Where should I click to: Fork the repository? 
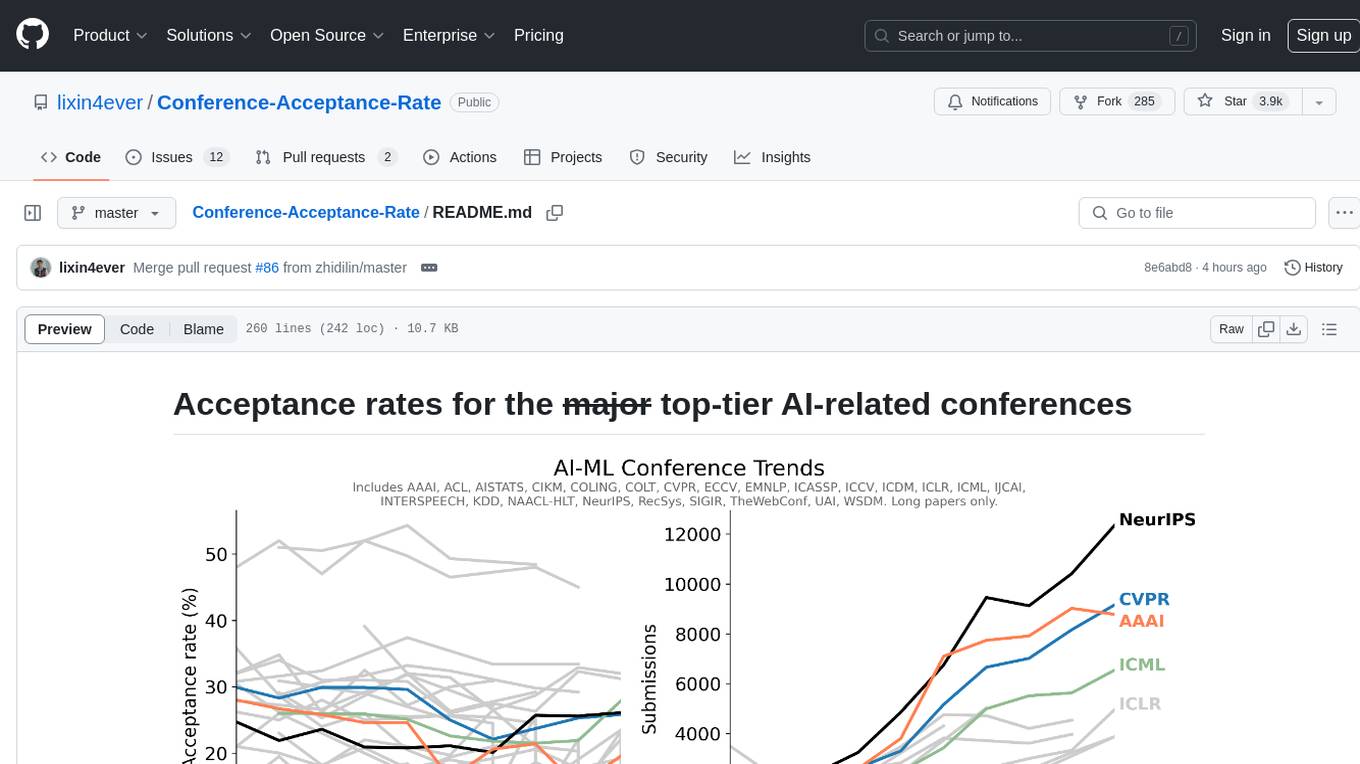(1117, 102)
